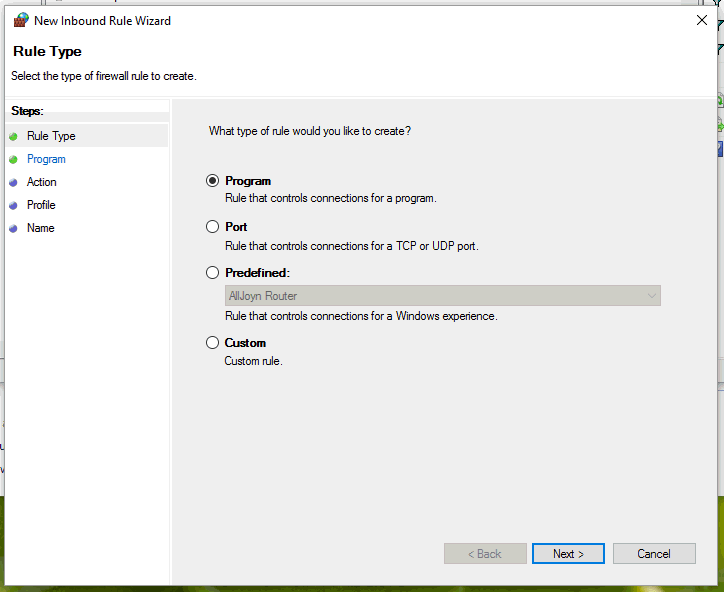This screenshot has height=592, width=724.
Task: Click the Next > button
Action: coord(568,554)
